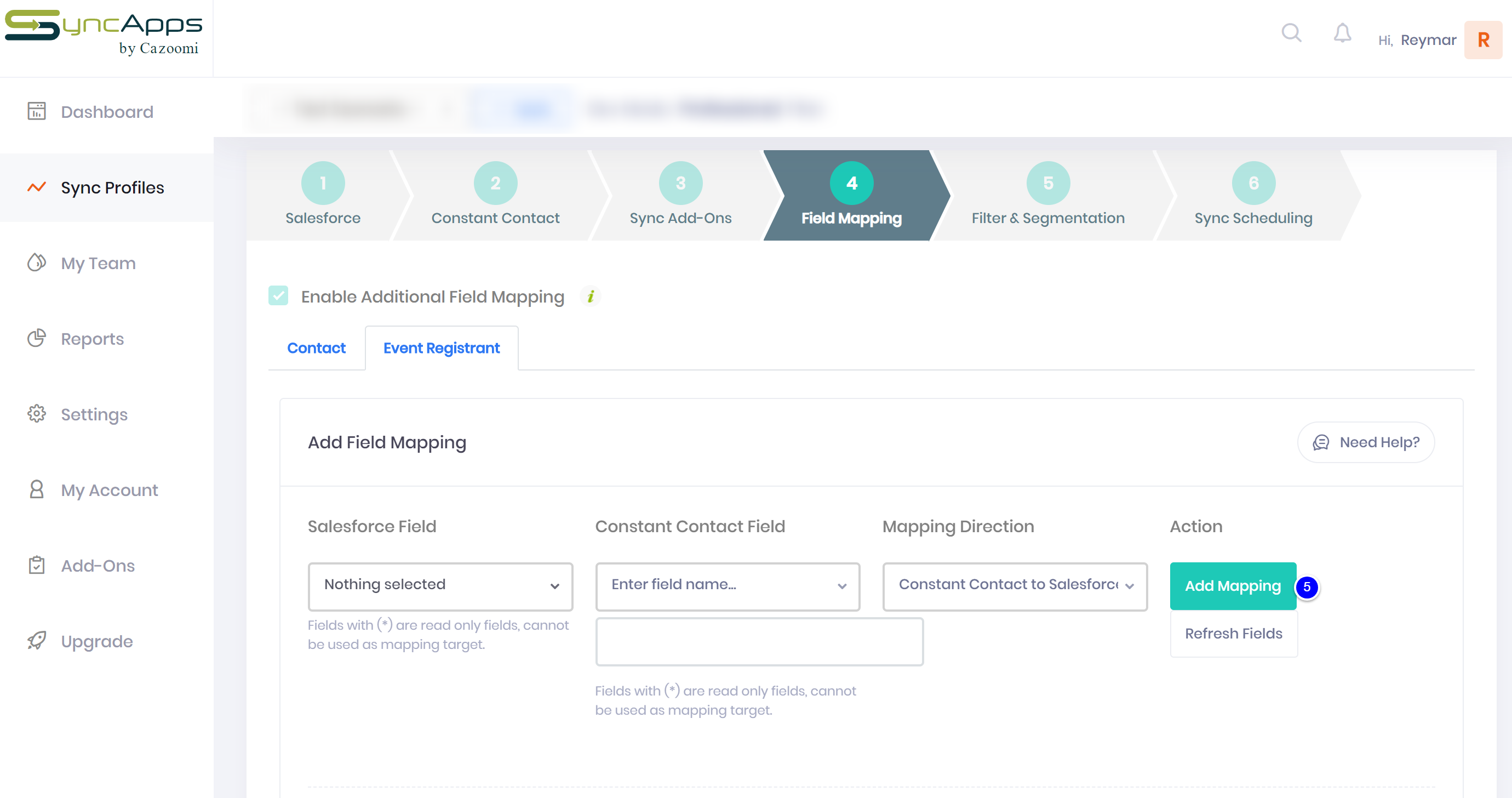Click the Upgrade rocket icon
The image size is (1512, 798).
click(36, 641)
